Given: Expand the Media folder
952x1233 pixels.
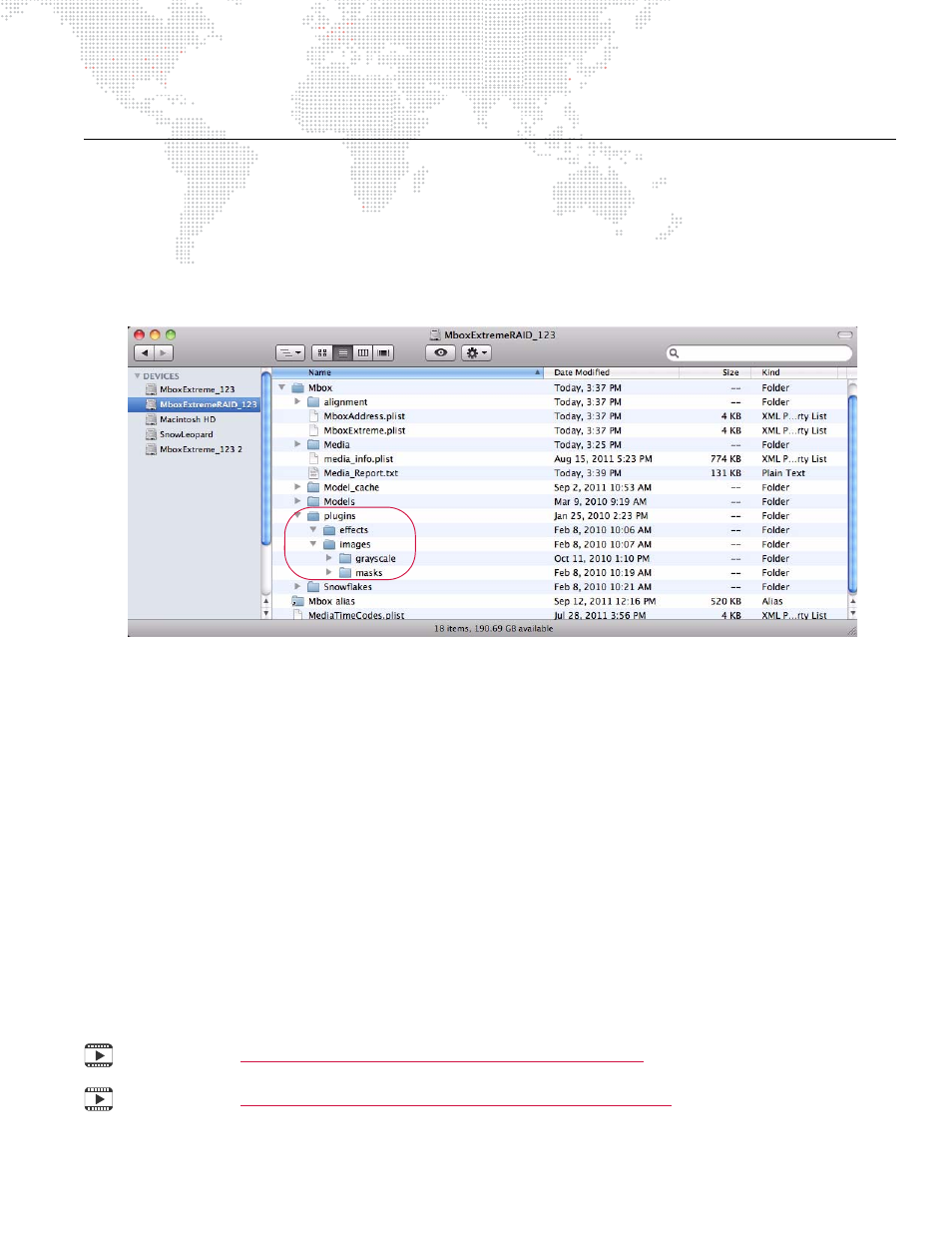Looking at the screenshot, I should coord(297,444).
